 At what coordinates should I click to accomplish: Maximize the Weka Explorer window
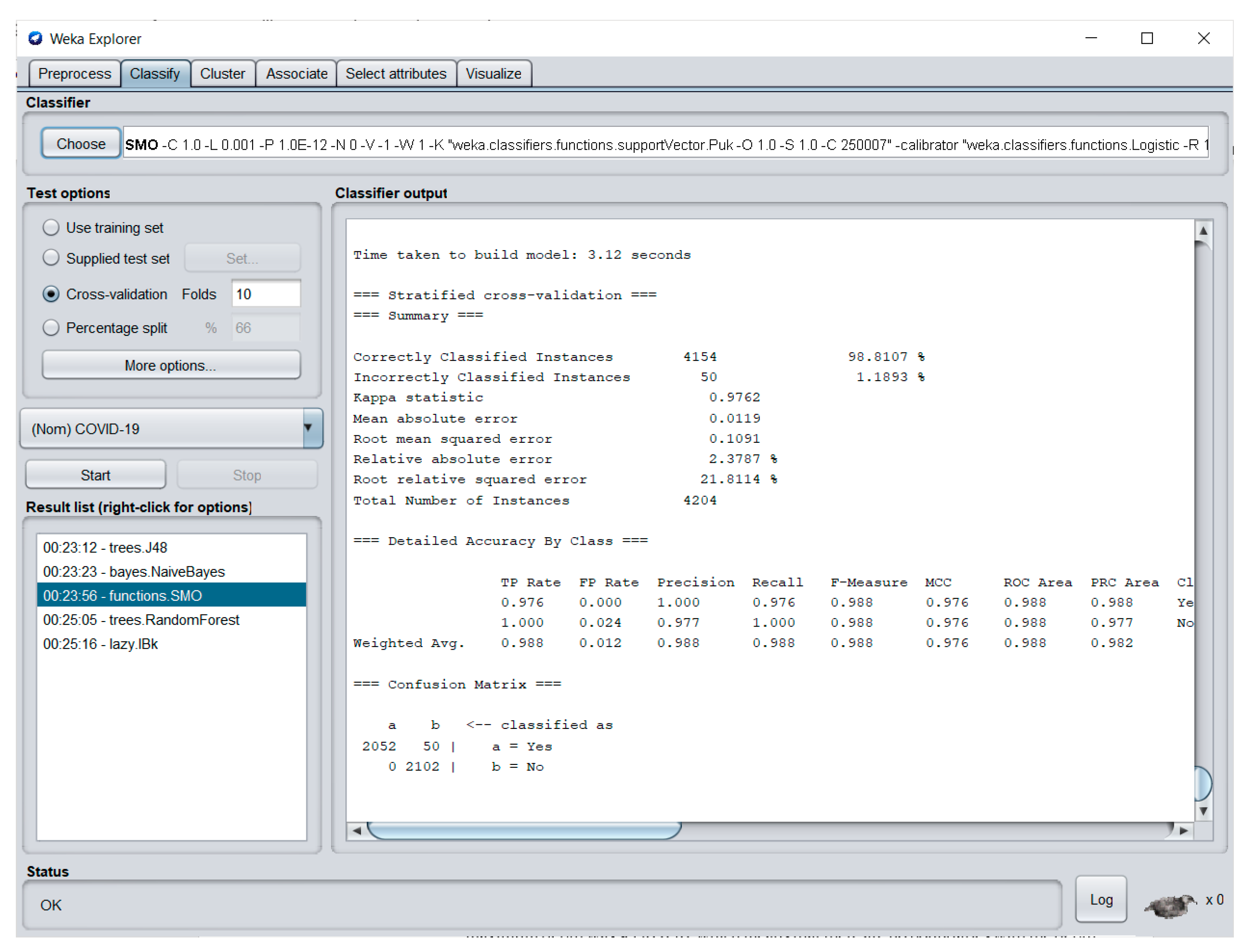[x=1147, y=38]
